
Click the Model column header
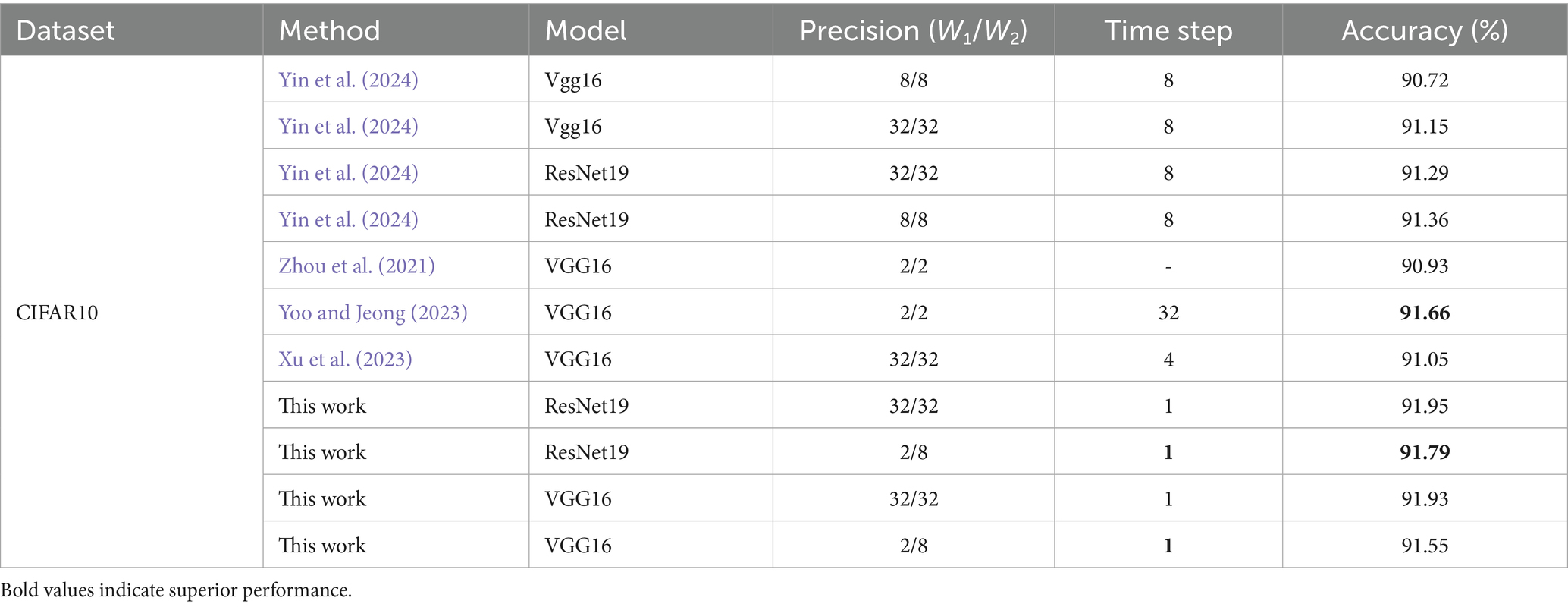point(585,30)
